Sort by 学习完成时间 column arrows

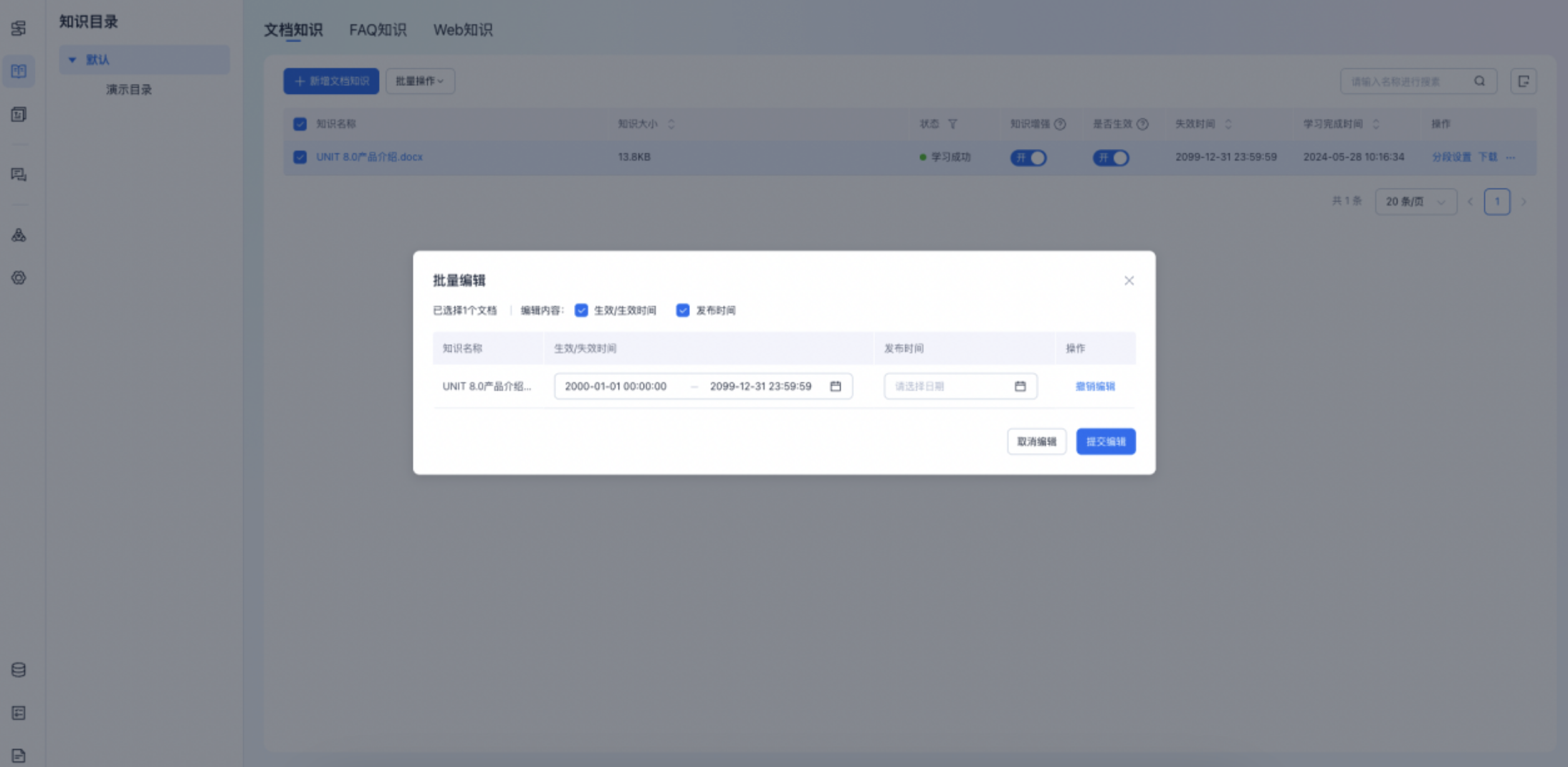click(x=1376, y=124)
